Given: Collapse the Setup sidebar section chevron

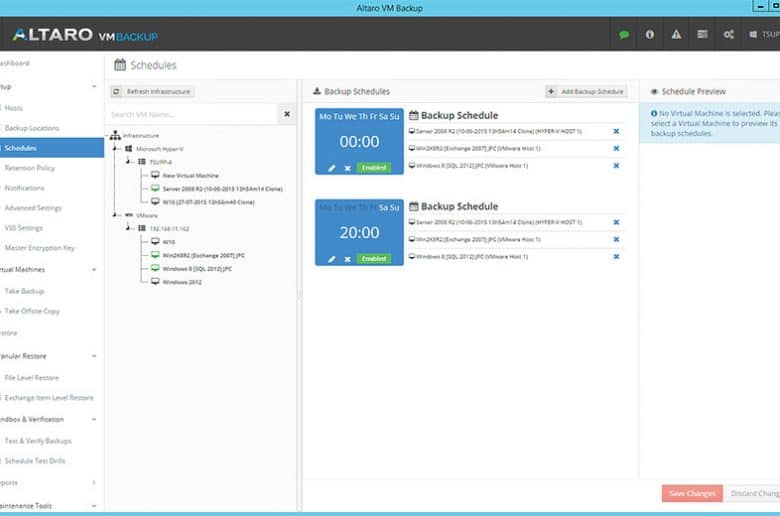Looking at the screenshot, I should [x=94, y=87].
